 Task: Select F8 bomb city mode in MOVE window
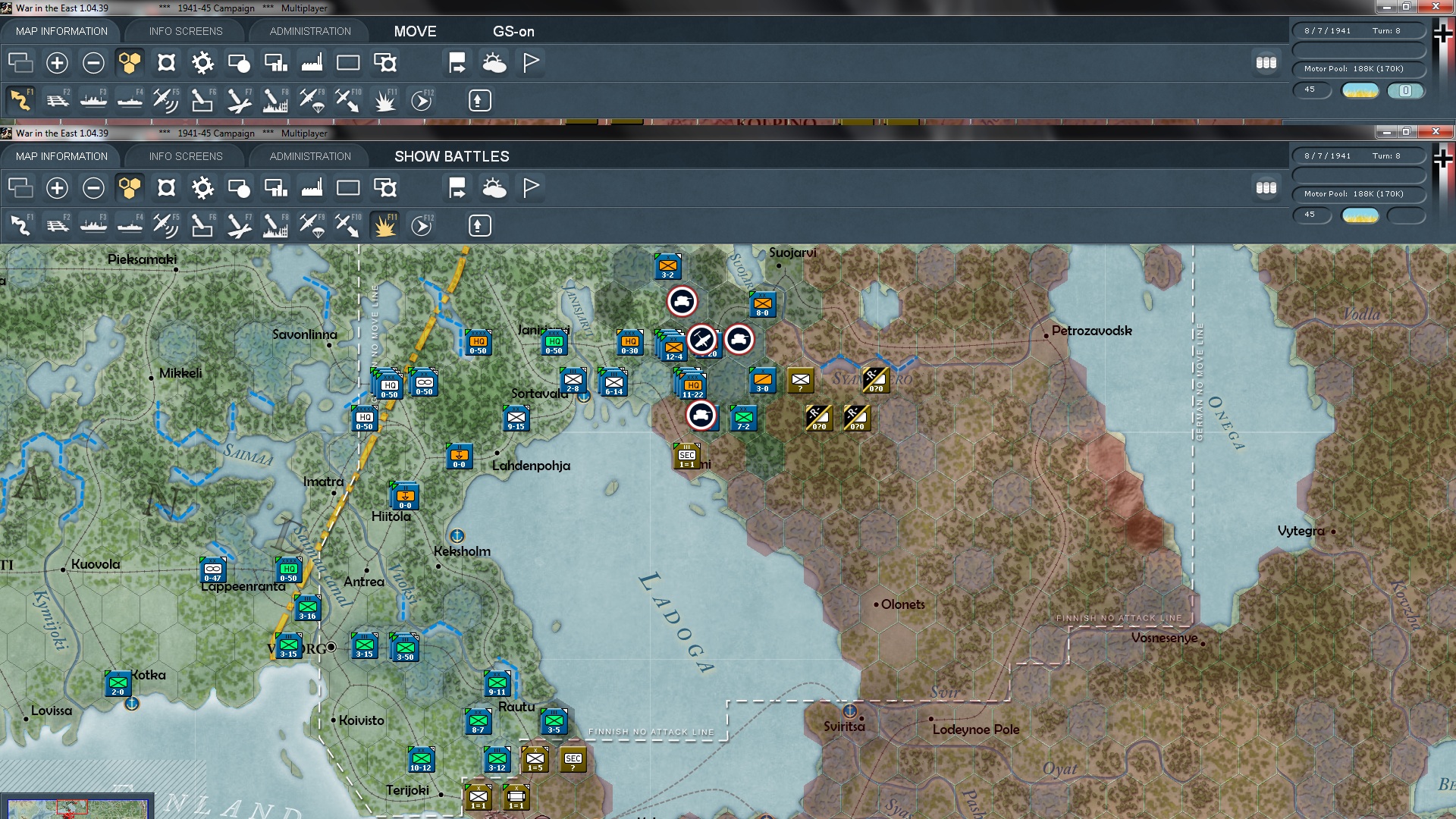pyautogui.click(x=275, y=100)
